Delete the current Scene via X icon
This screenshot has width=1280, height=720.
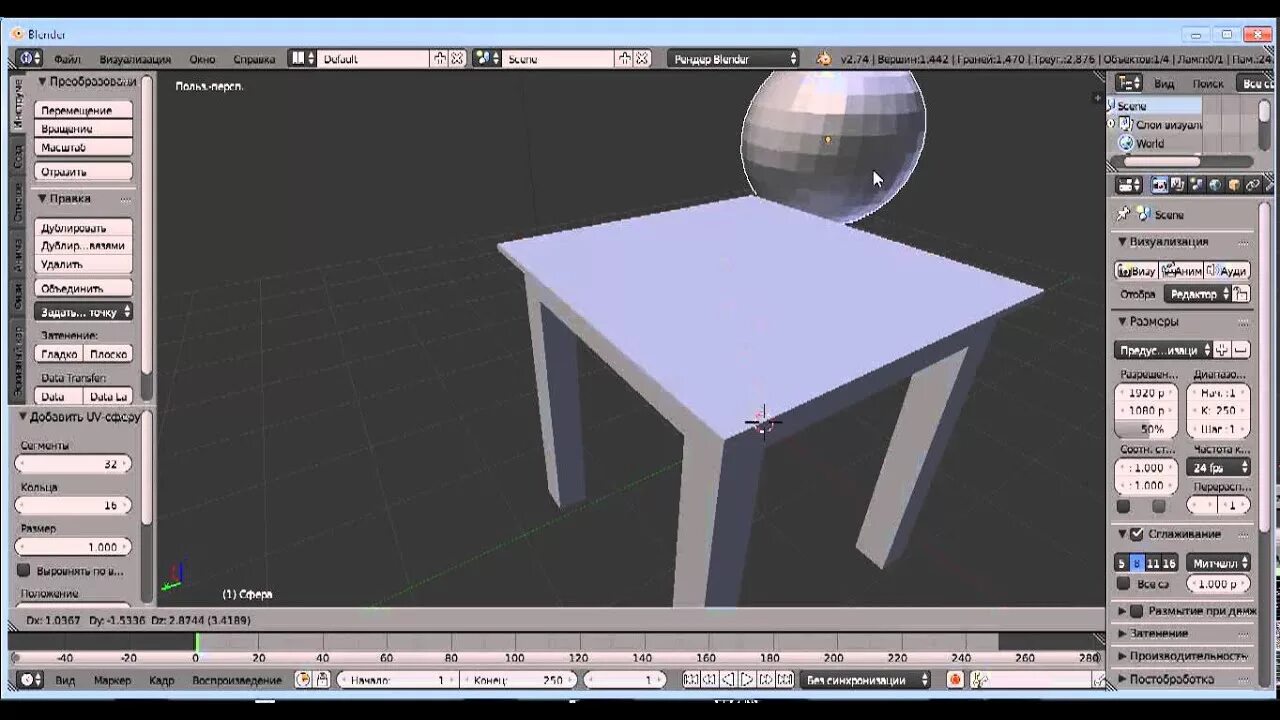tap(641, 59)
